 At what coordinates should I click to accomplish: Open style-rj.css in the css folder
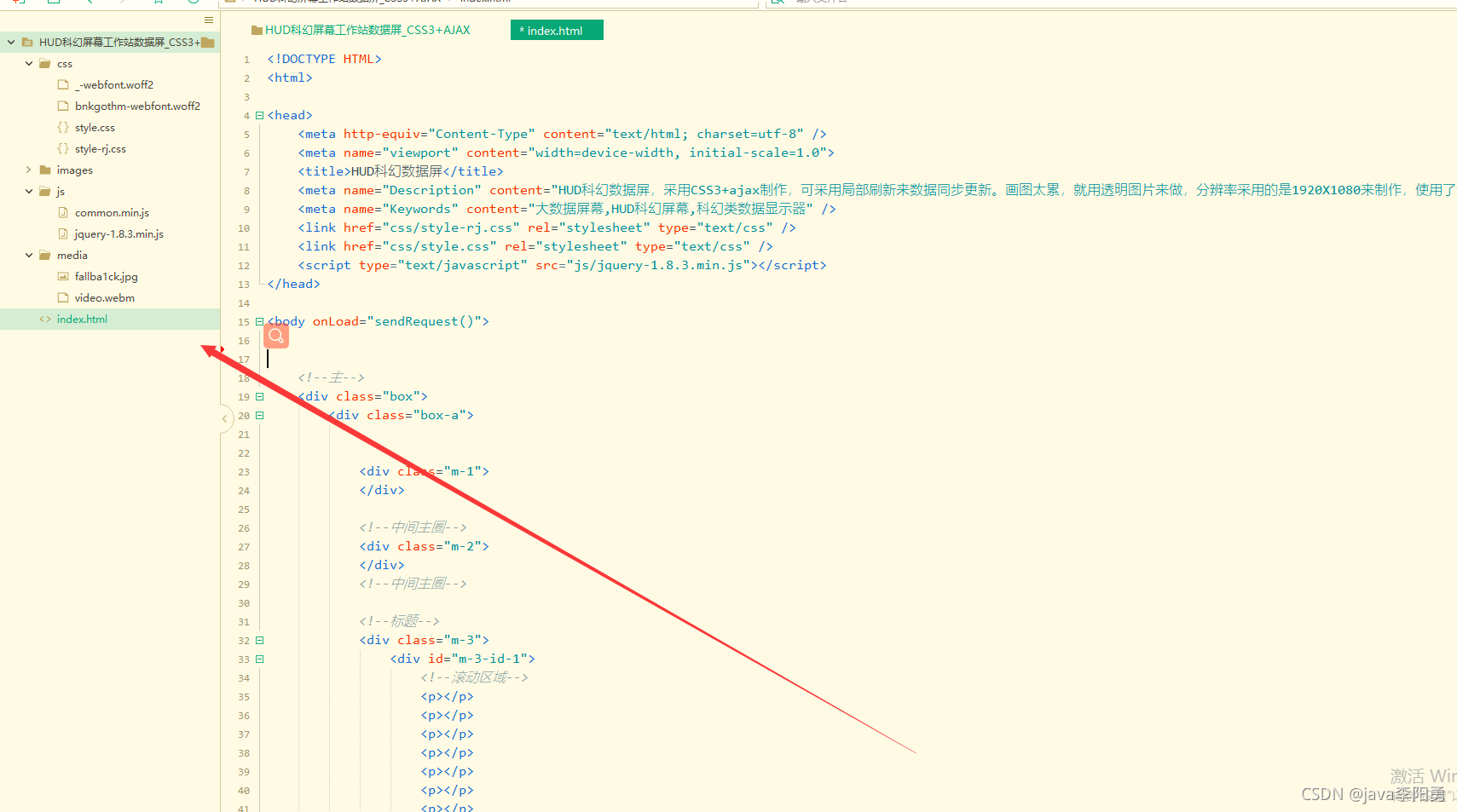tap(101, 148)
